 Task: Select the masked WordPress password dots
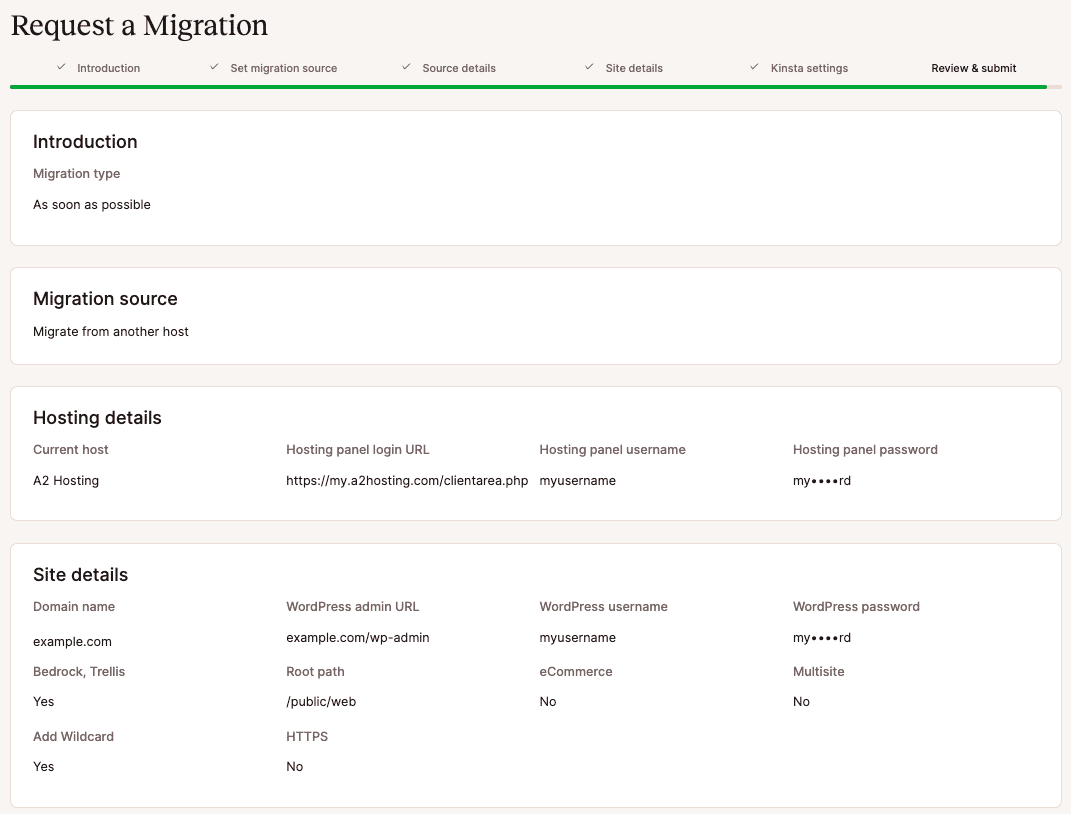click(x=821, y=637)
